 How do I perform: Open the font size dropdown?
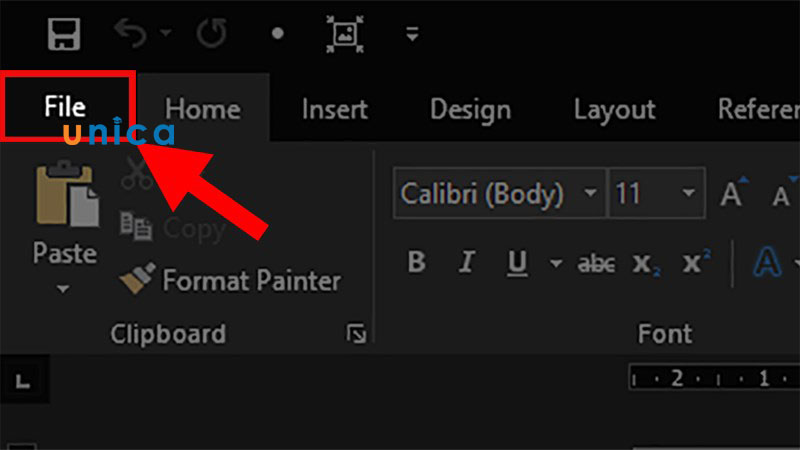click(x=689, y=193)
